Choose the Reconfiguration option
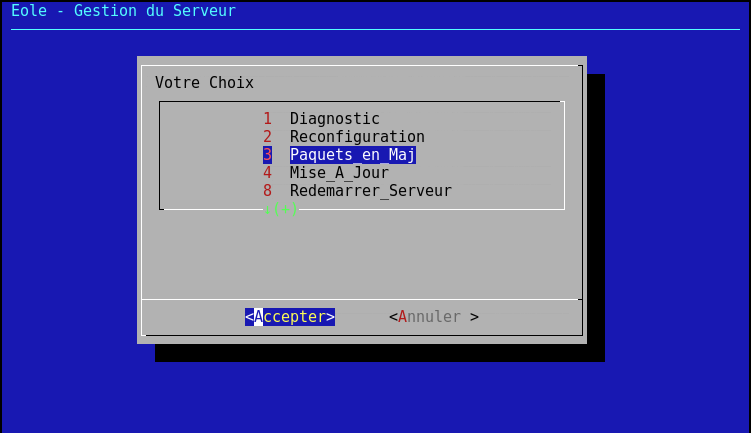The image size is (751, 433). tap(357, 137)
